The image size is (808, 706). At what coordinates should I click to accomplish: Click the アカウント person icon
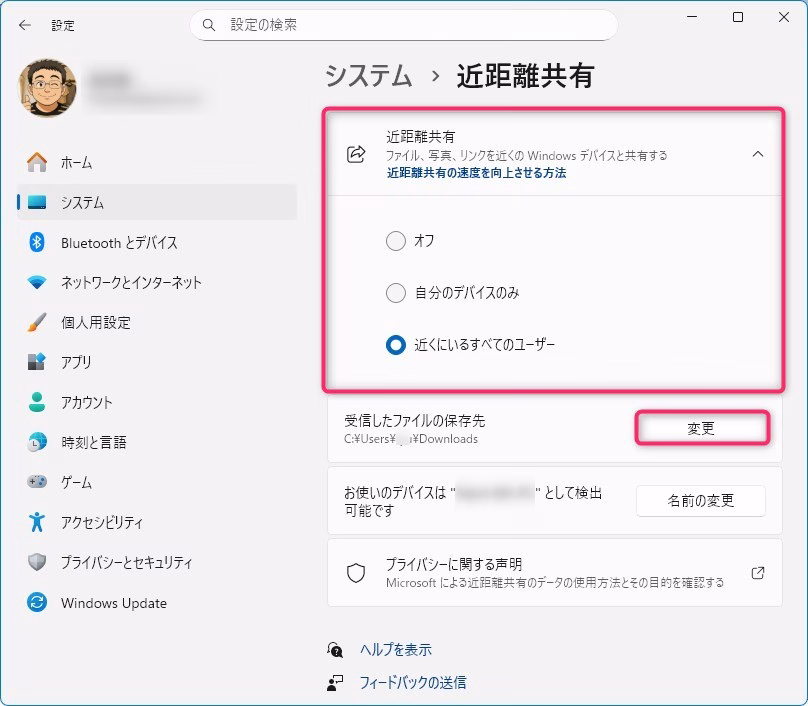click(37, 402)
